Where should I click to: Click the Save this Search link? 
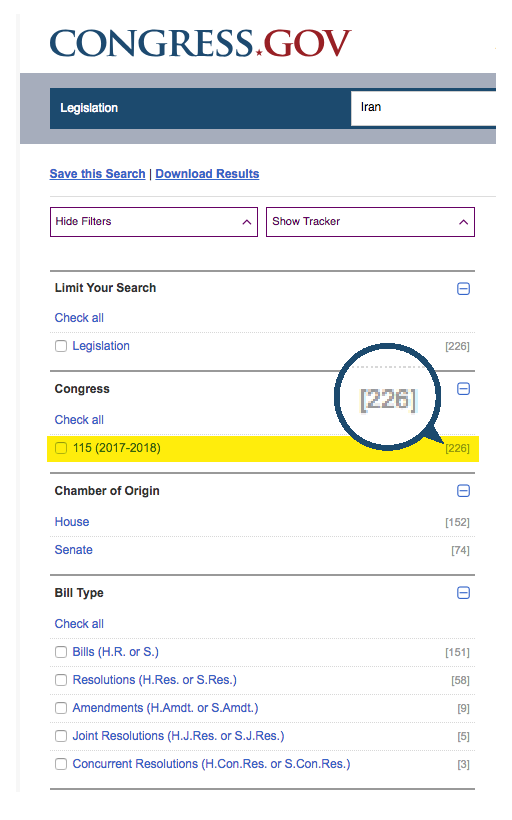click(x=97, y=174)
